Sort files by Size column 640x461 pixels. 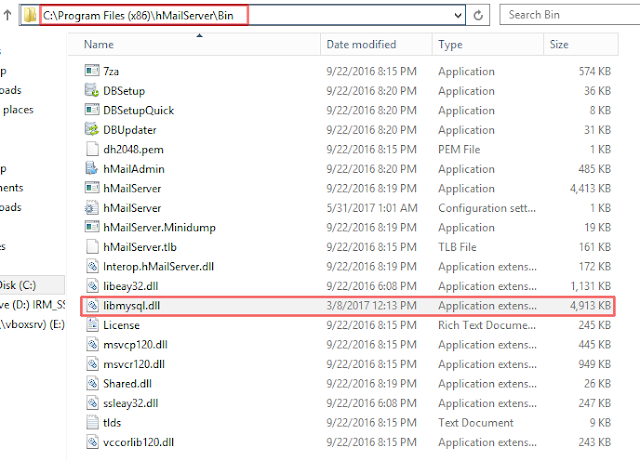[x=581, y=45]
